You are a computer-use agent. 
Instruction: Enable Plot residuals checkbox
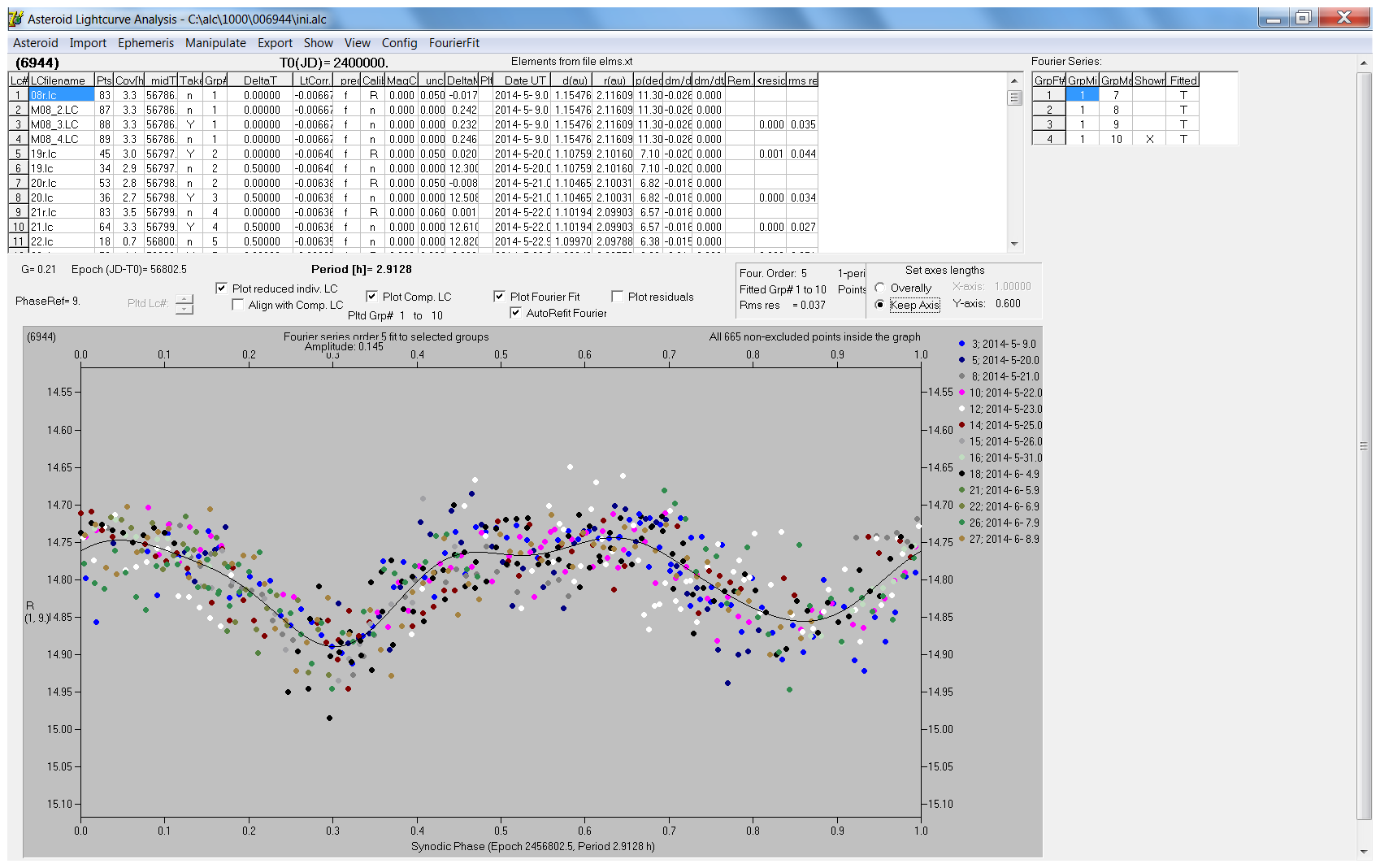(x=617, y=297)
